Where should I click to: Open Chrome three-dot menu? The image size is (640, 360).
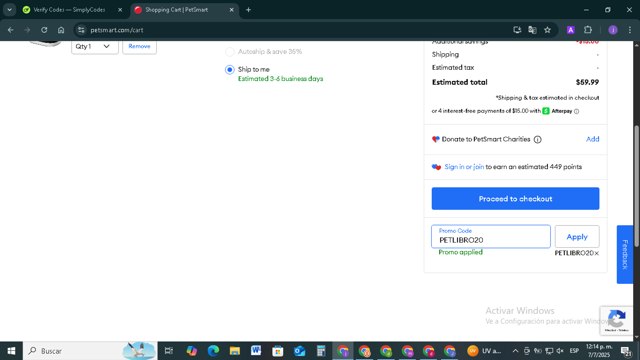(629, 30)
